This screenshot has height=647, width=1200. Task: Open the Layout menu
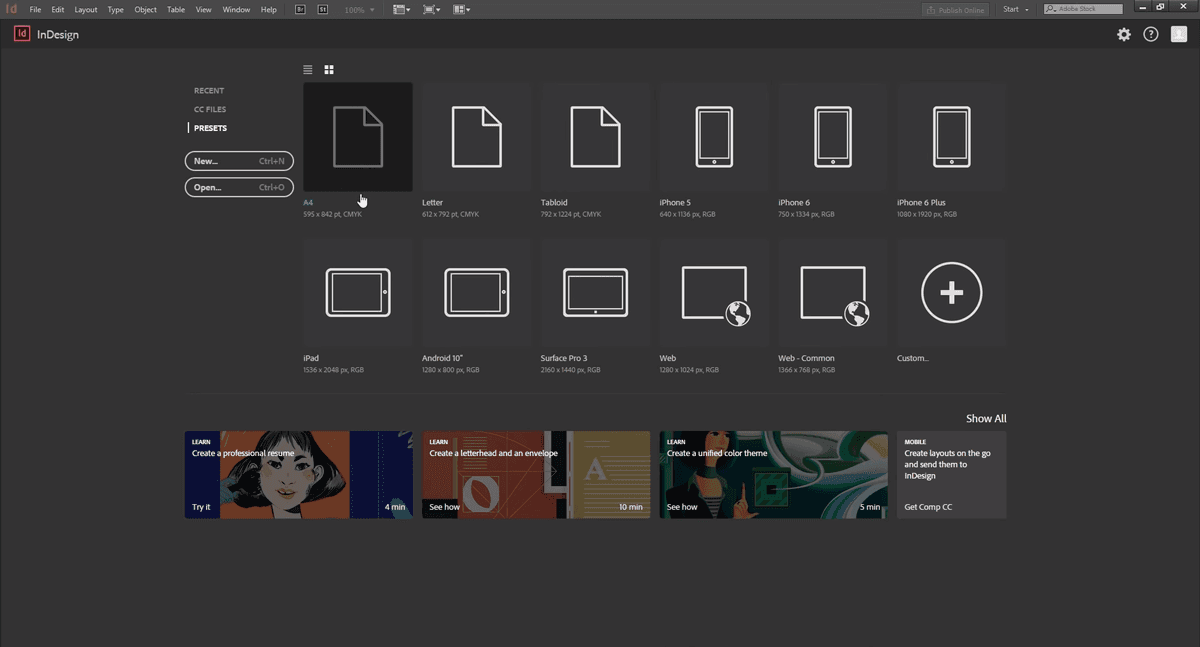click(x=86, y=9)
